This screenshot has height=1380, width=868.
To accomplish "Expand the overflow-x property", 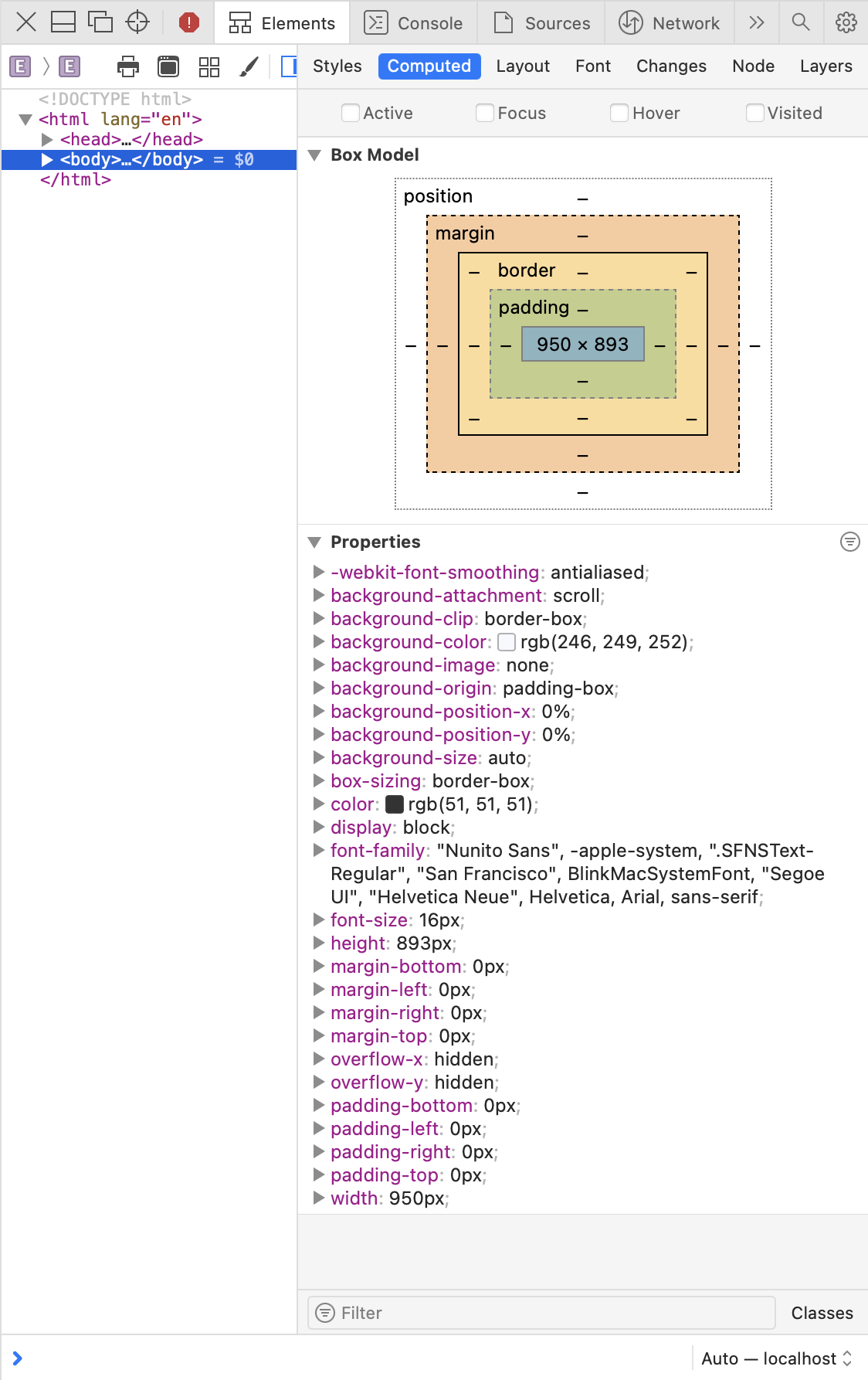I will 318,1059.
